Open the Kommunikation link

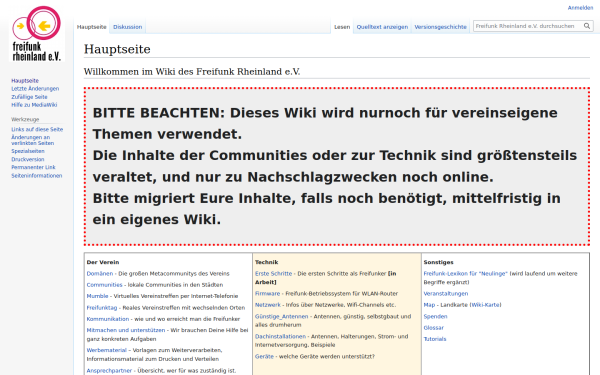coord(108,319)
